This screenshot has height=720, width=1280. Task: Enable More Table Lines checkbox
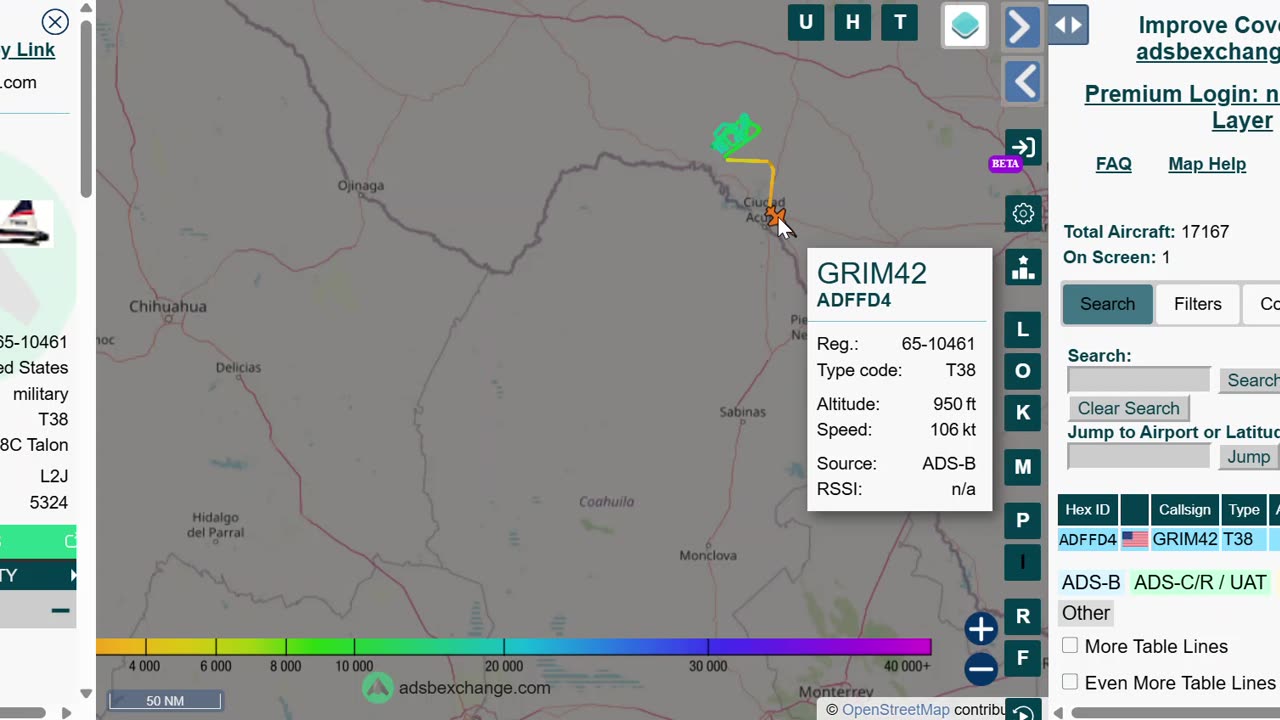pyautogui.click(x=1070, y=646)
